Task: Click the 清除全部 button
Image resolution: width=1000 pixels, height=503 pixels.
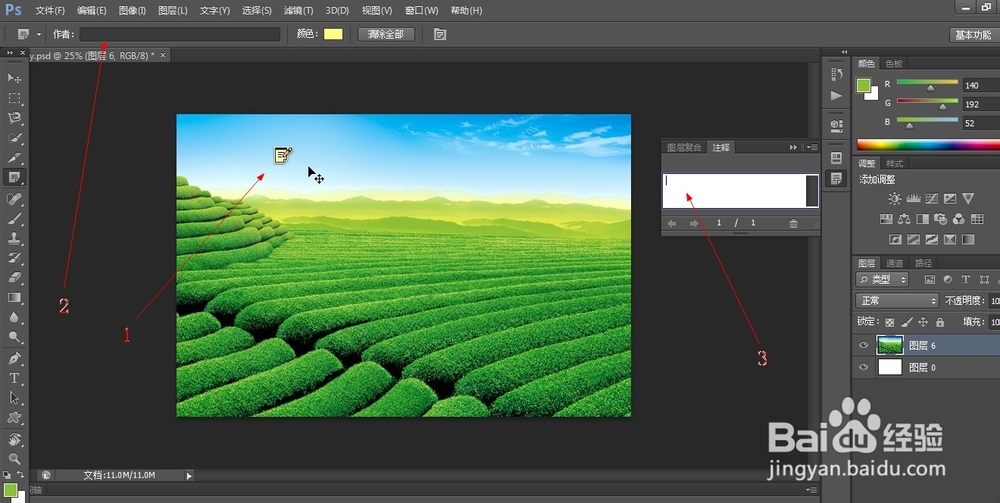Action: 386,34
